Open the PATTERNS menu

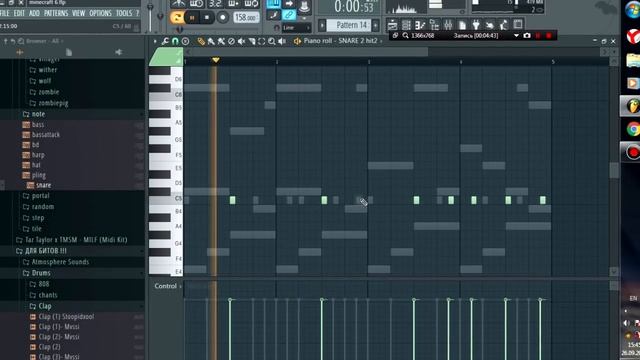(x=56, y=13)
